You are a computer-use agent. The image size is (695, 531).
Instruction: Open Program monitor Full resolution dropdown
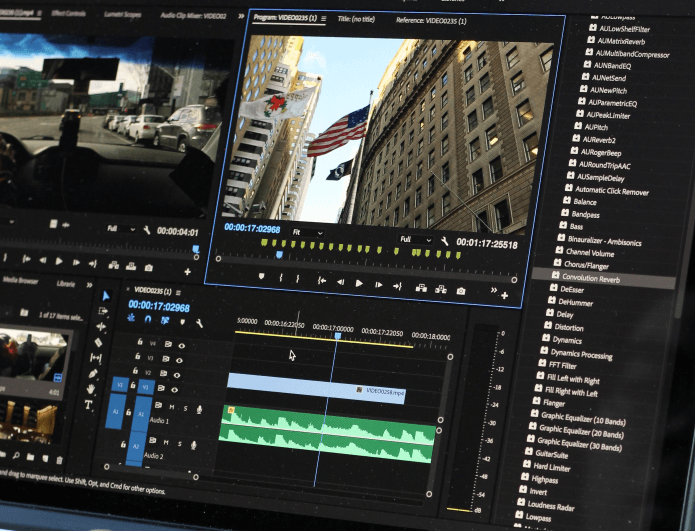(x=415, y=239)
